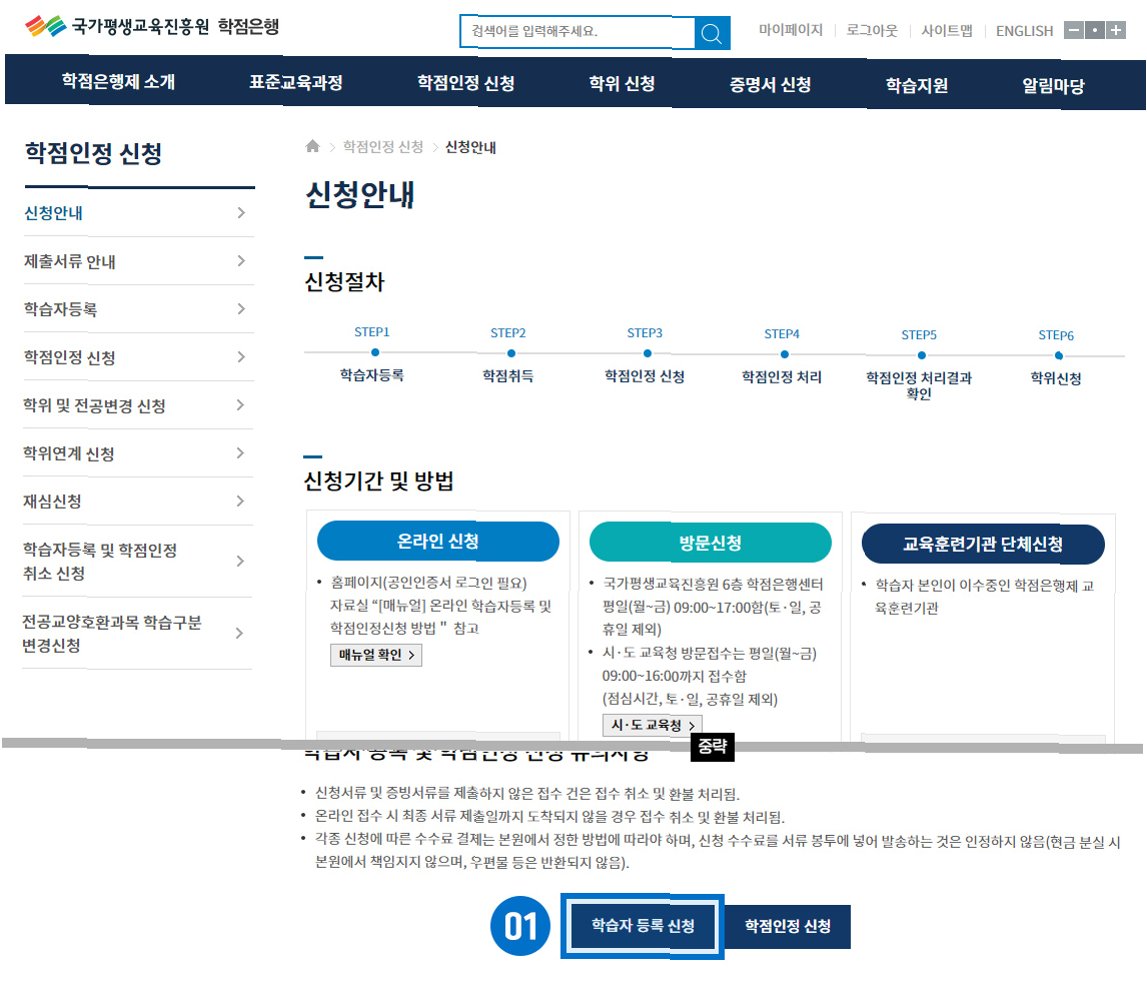Open 학점인정 신청 top menu
This screenshot has width=1147, height=987.
point(466,83)
